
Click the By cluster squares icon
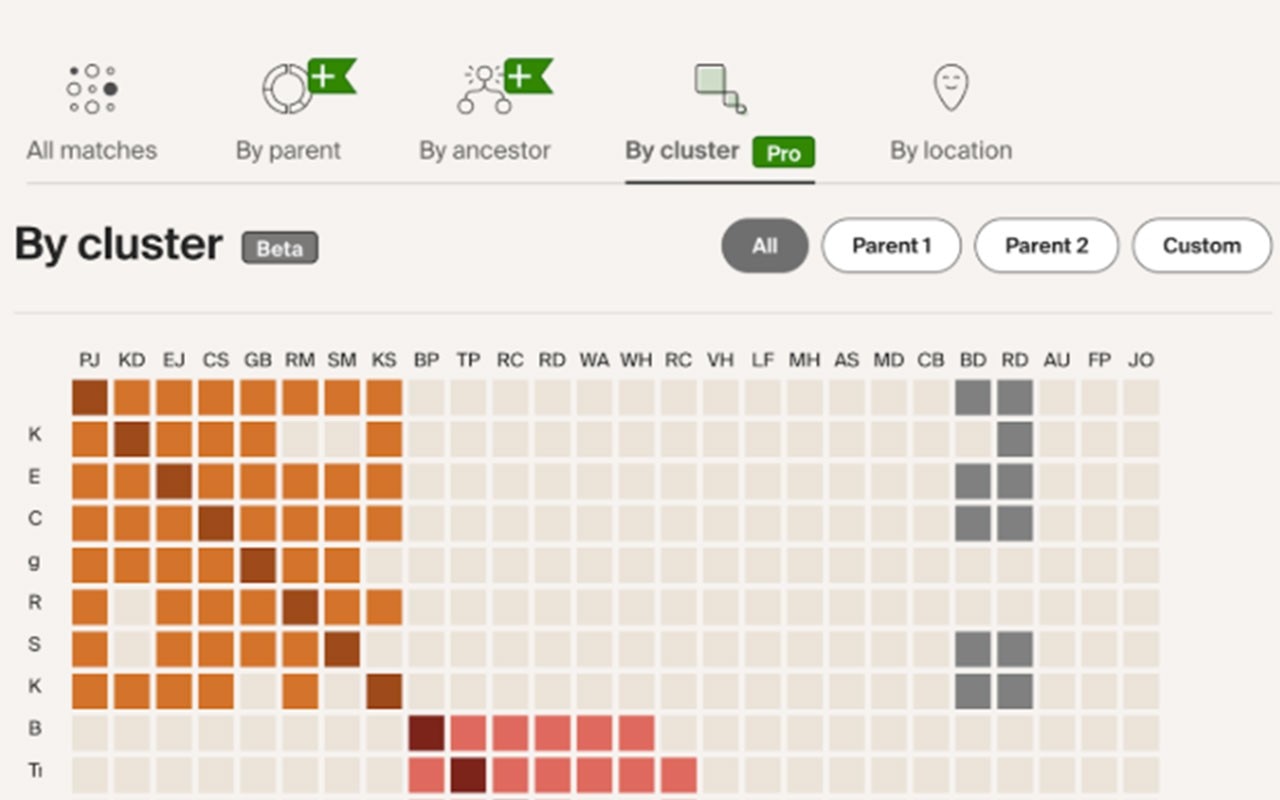[x=720, y=89]
